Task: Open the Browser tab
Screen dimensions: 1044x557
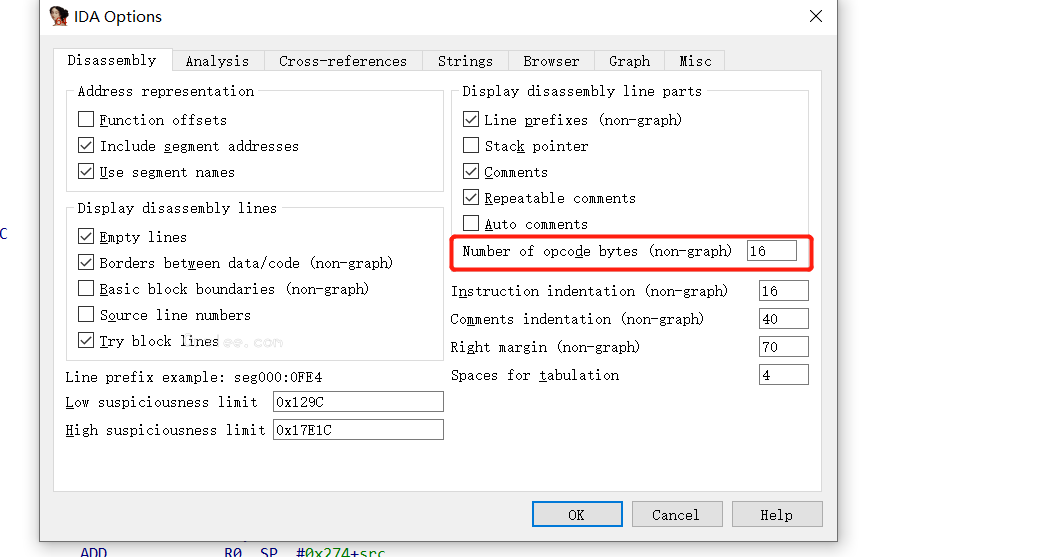Action: pos(551,61)
